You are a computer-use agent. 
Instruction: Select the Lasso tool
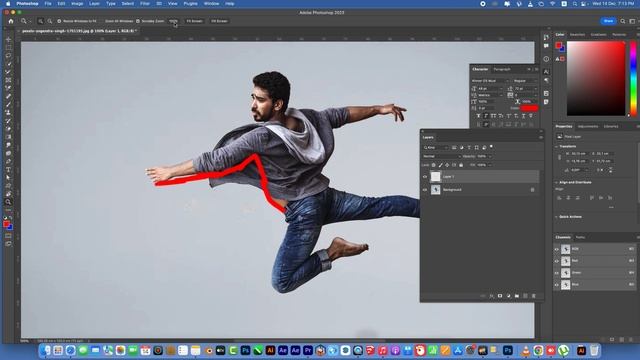pyautogui.click(x=8, y=56)
